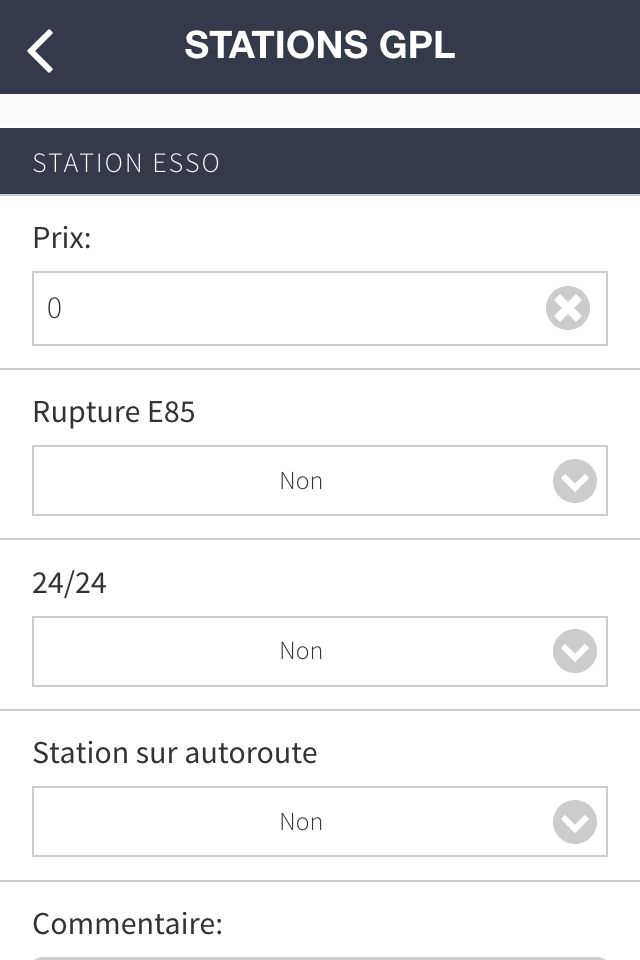Tap the Prix label
Viewport: 640px width, 960px height.
point(62,238)
